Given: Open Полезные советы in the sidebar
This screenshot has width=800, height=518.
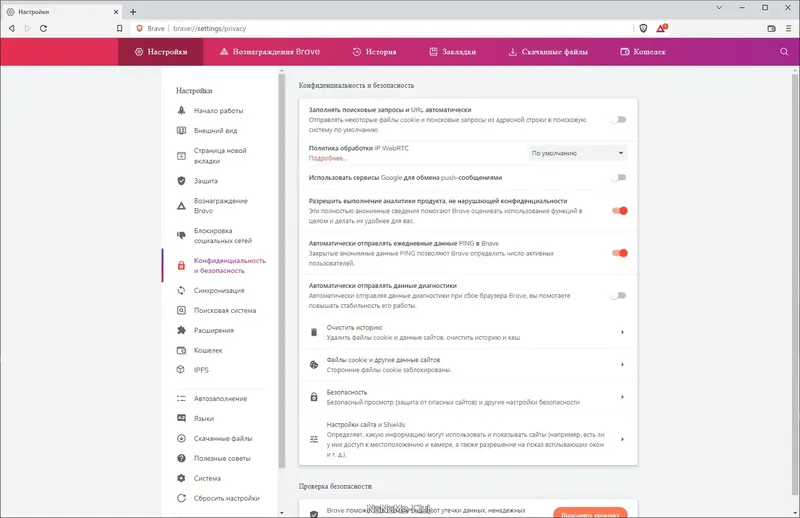Looking at the screenshot, I should (x=221, y=458).
